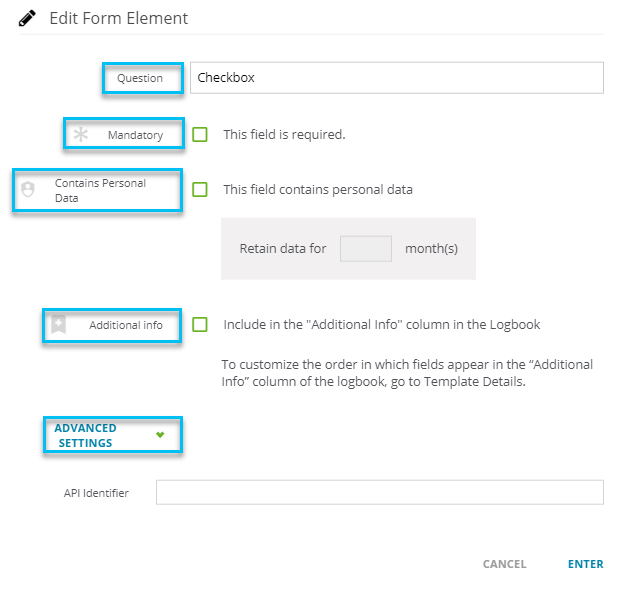This screenshot has height=589, width=622.
Task: Click the Additional info label text
Action: coord(126,325)
